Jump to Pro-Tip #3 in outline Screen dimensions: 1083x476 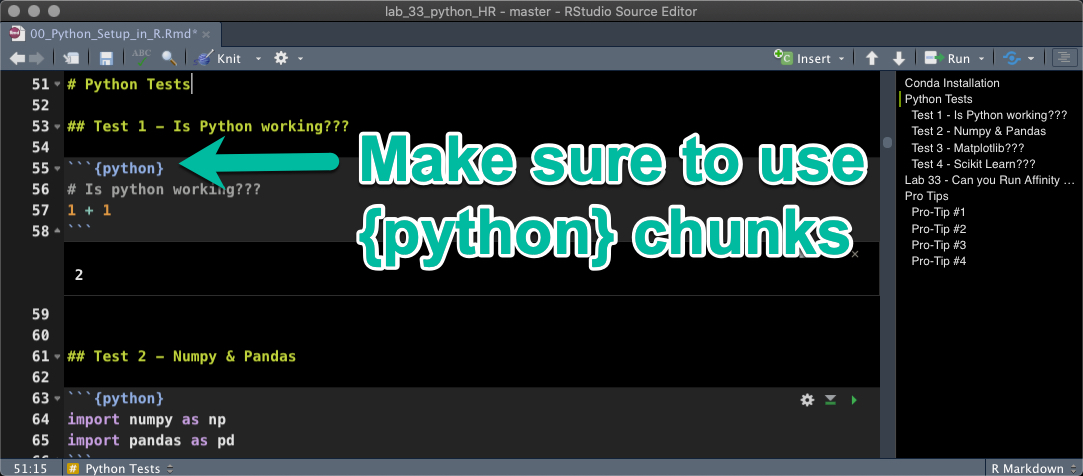938,245
